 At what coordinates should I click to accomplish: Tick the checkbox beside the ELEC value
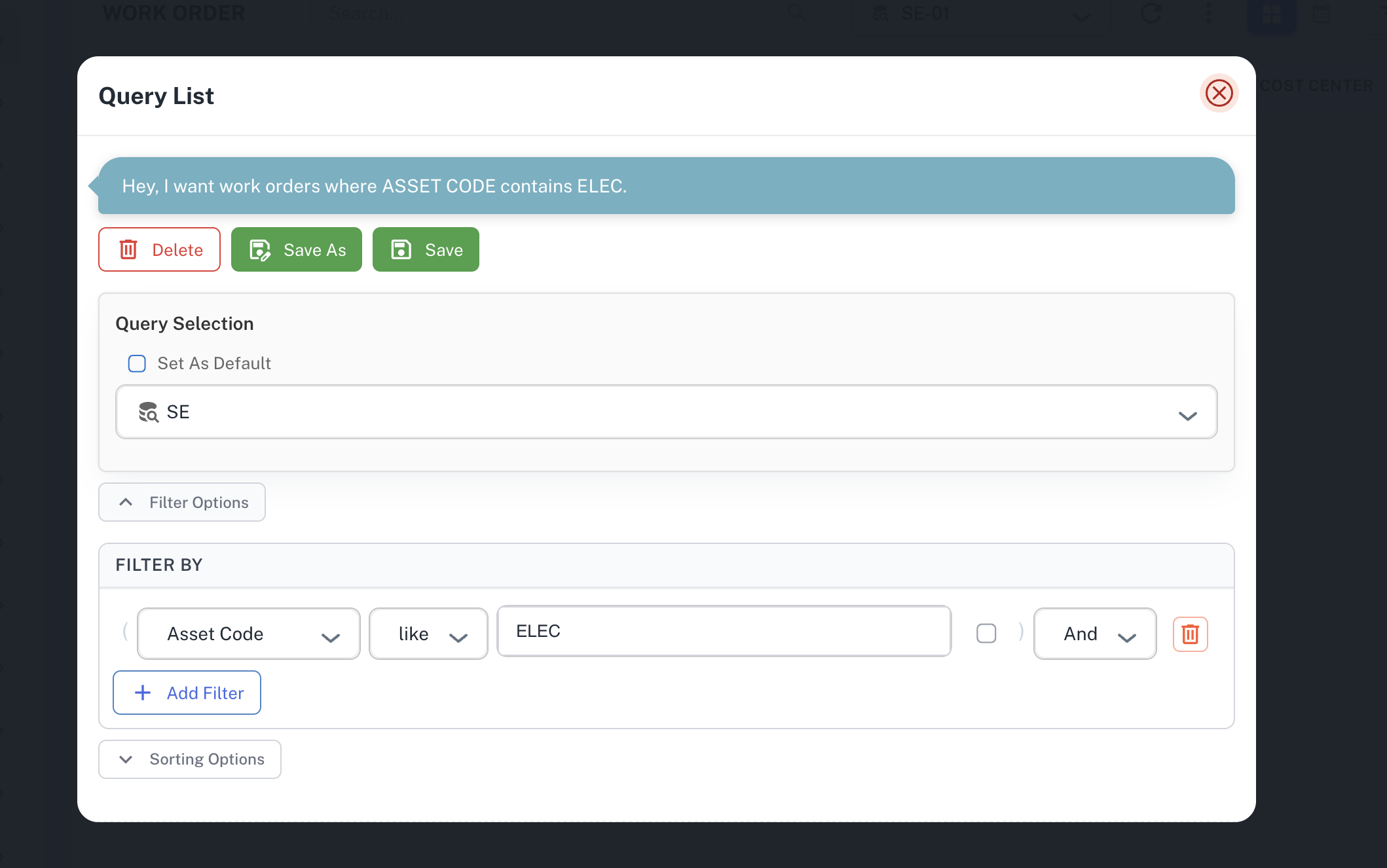pyautogui.click(x=986, y=633)
